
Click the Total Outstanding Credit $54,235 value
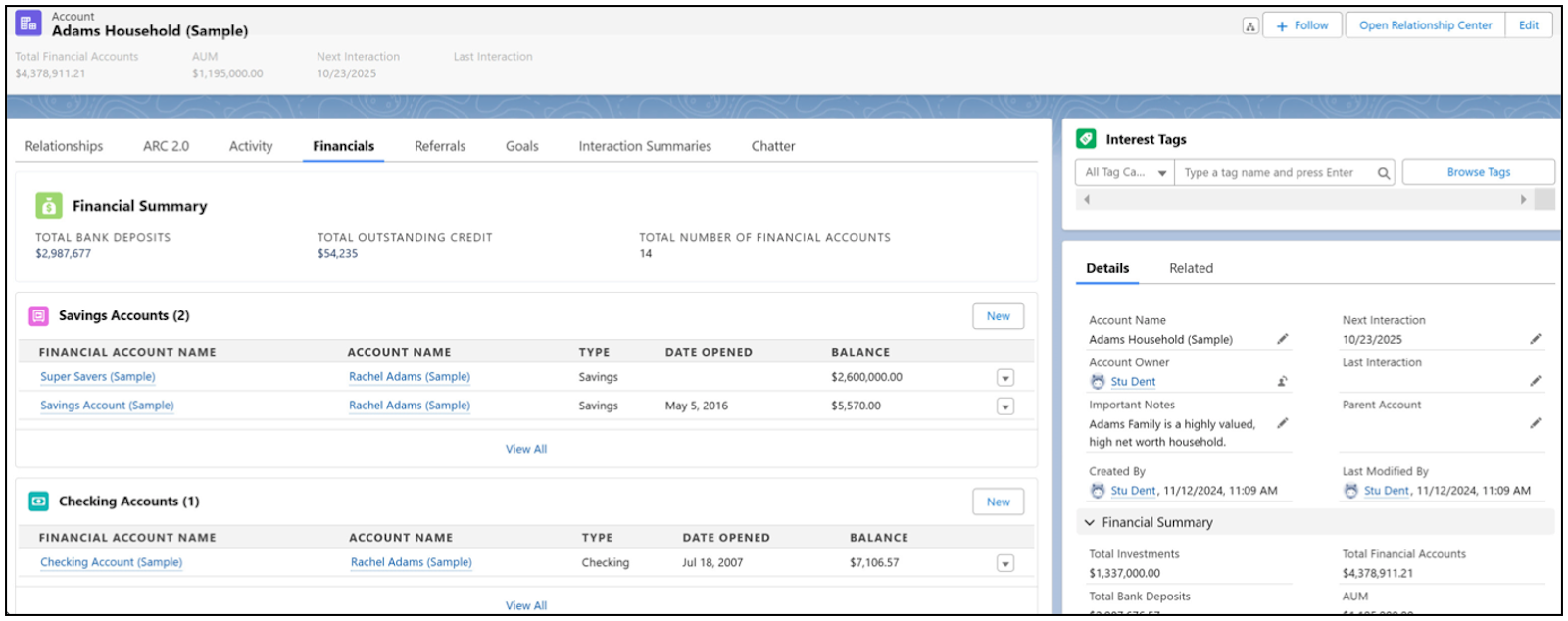[x=338, y=253]
